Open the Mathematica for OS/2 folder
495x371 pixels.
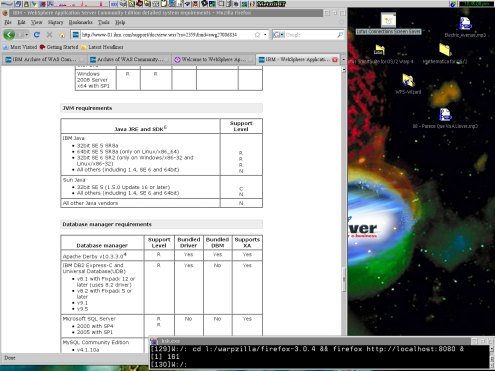[445, 54]
